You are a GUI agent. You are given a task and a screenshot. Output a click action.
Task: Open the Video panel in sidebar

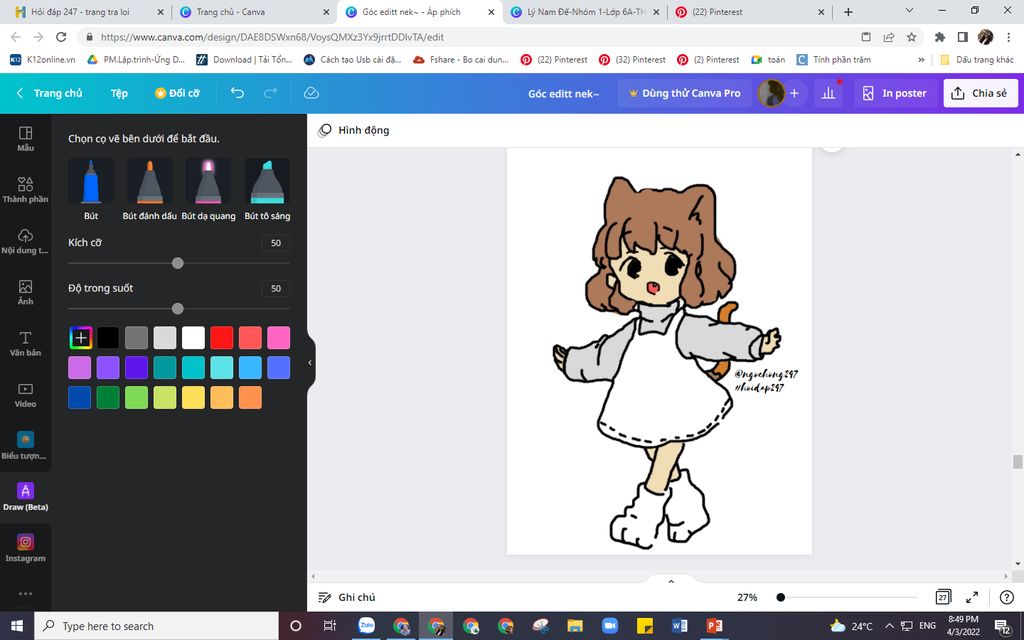tap(25, 395)
